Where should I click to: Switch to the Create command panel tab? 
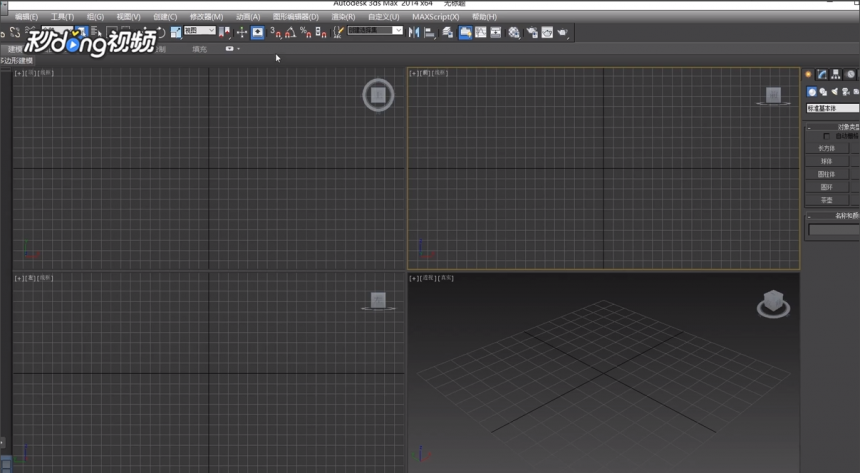808,74
